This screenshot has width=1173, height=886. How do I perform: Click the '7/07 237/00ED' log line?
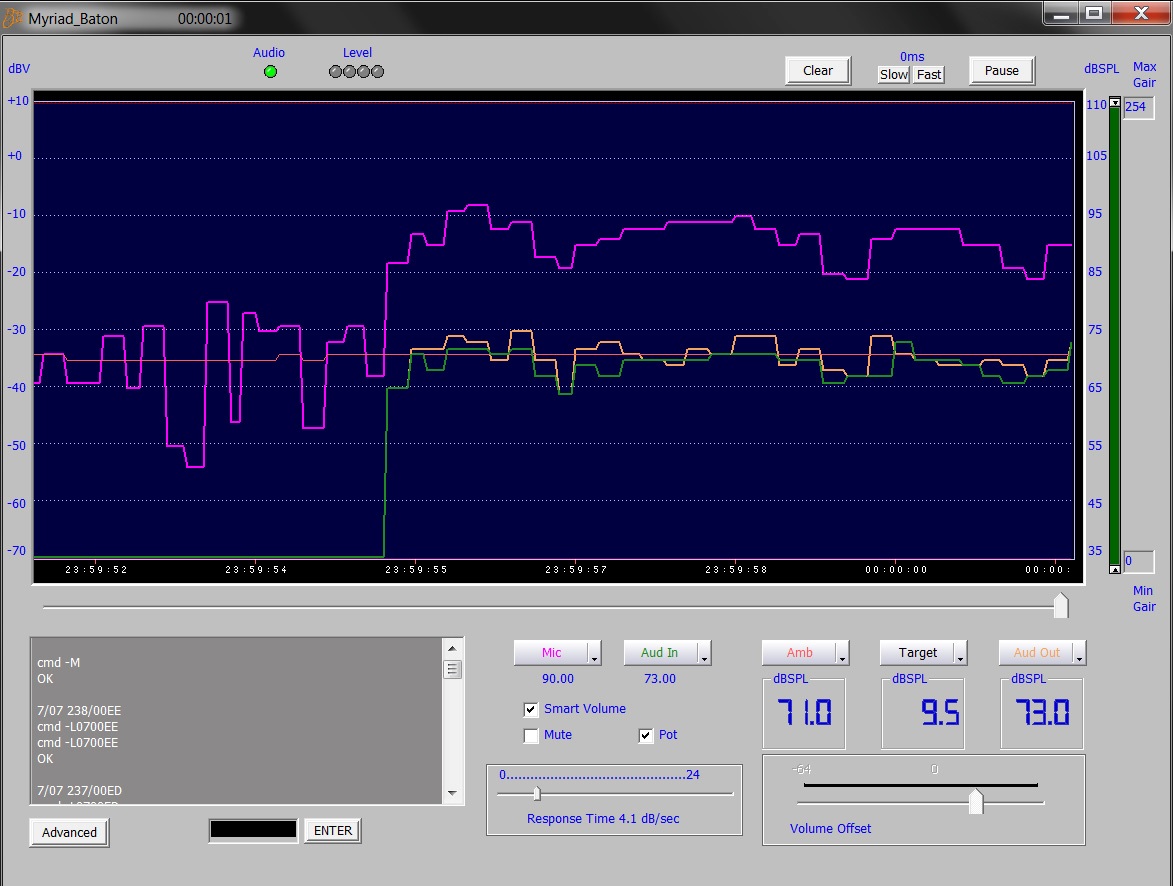click(x=79, y=790)
